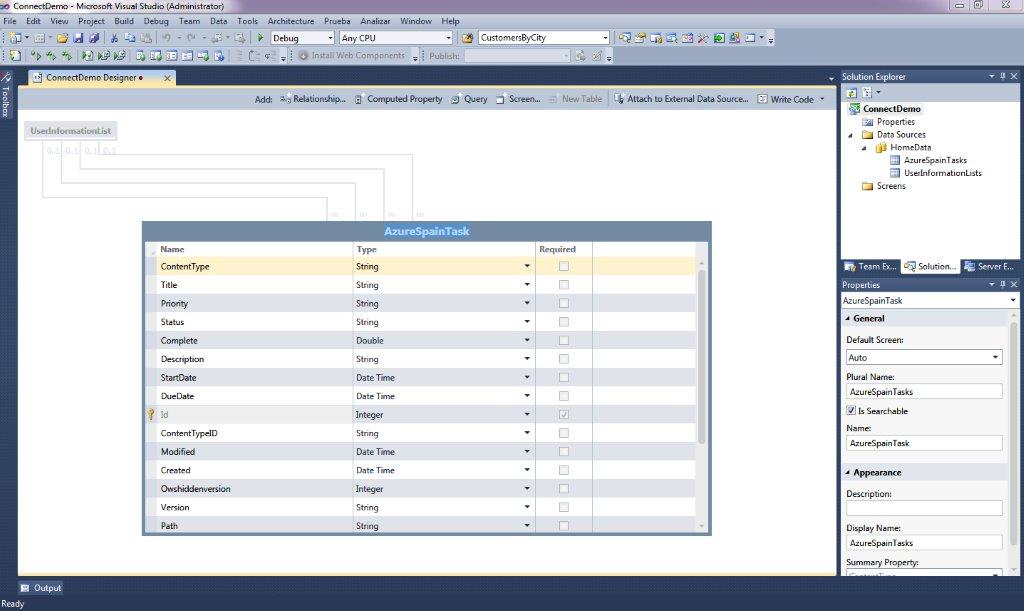Click the Open File folder icon
Viewport: 1024px width, 611px height.
point(63,38)
